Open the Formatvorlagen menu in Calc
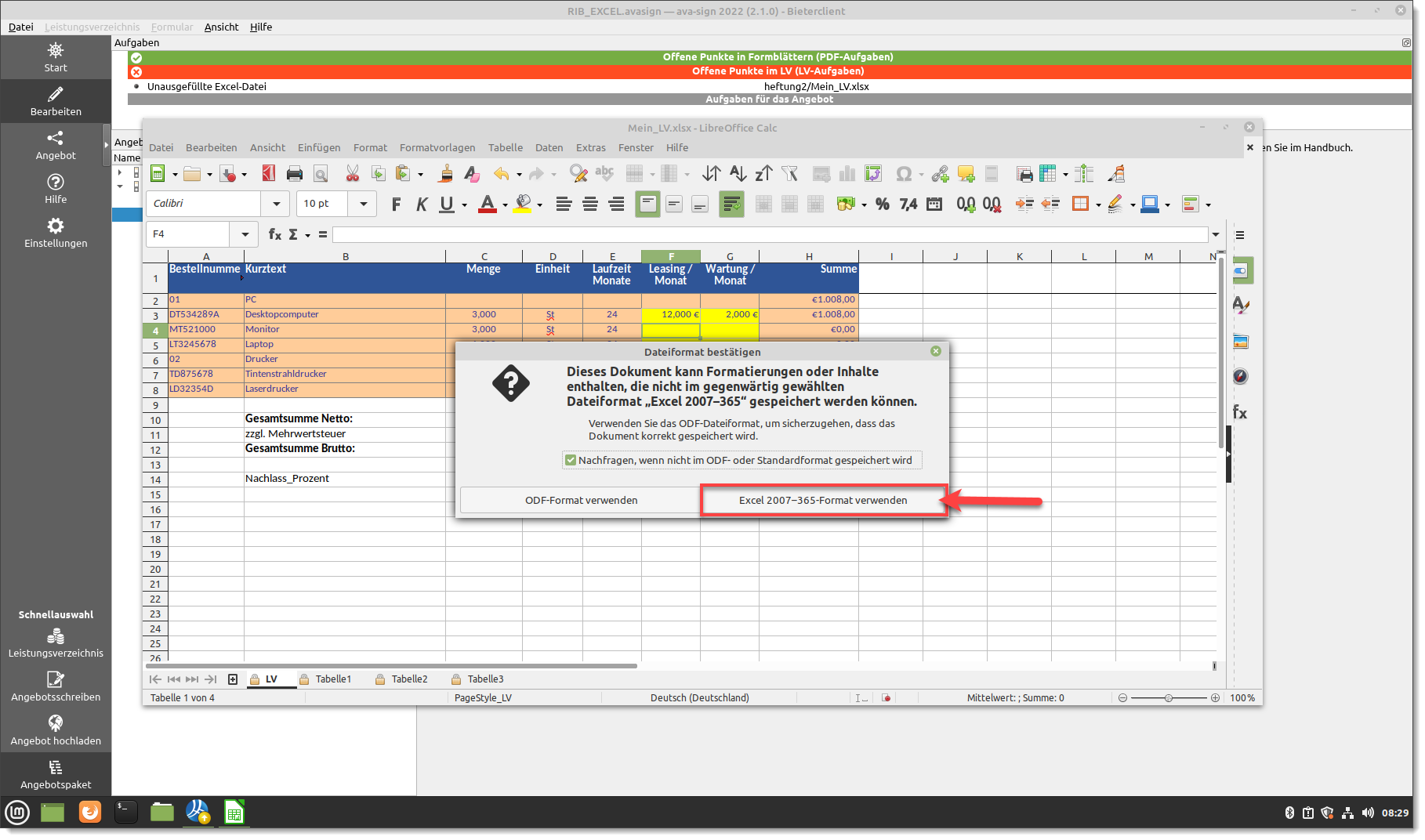Viewport: 1425px width, 840px height. (x=437, y=147)
